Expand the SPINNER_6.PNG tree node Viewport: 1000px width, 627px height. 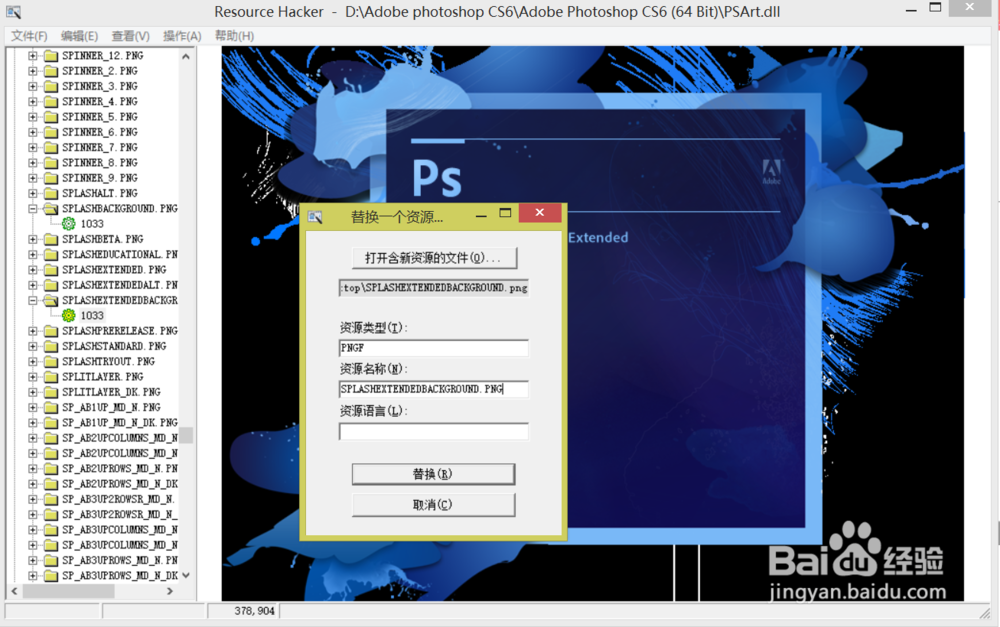(x=33, y=132)
